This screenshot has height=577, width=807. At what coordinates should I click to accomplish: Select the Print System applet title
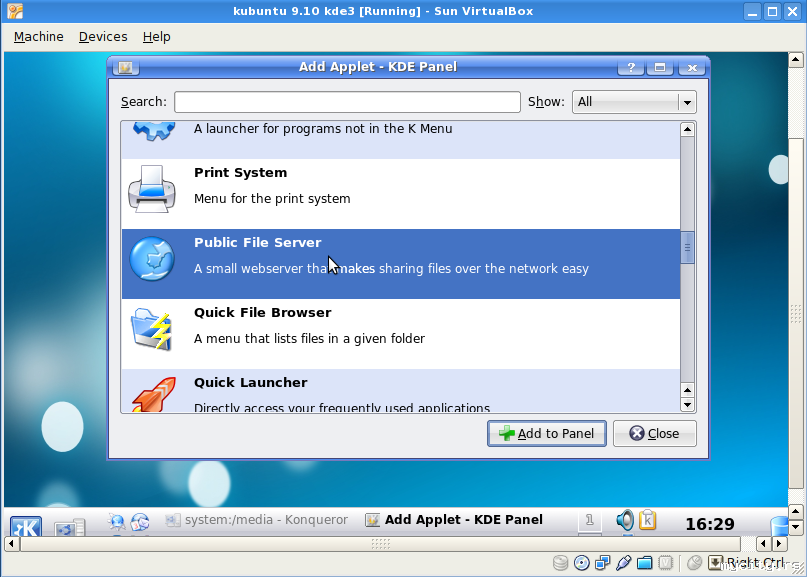pyautogui.click(x=240, y=172)
